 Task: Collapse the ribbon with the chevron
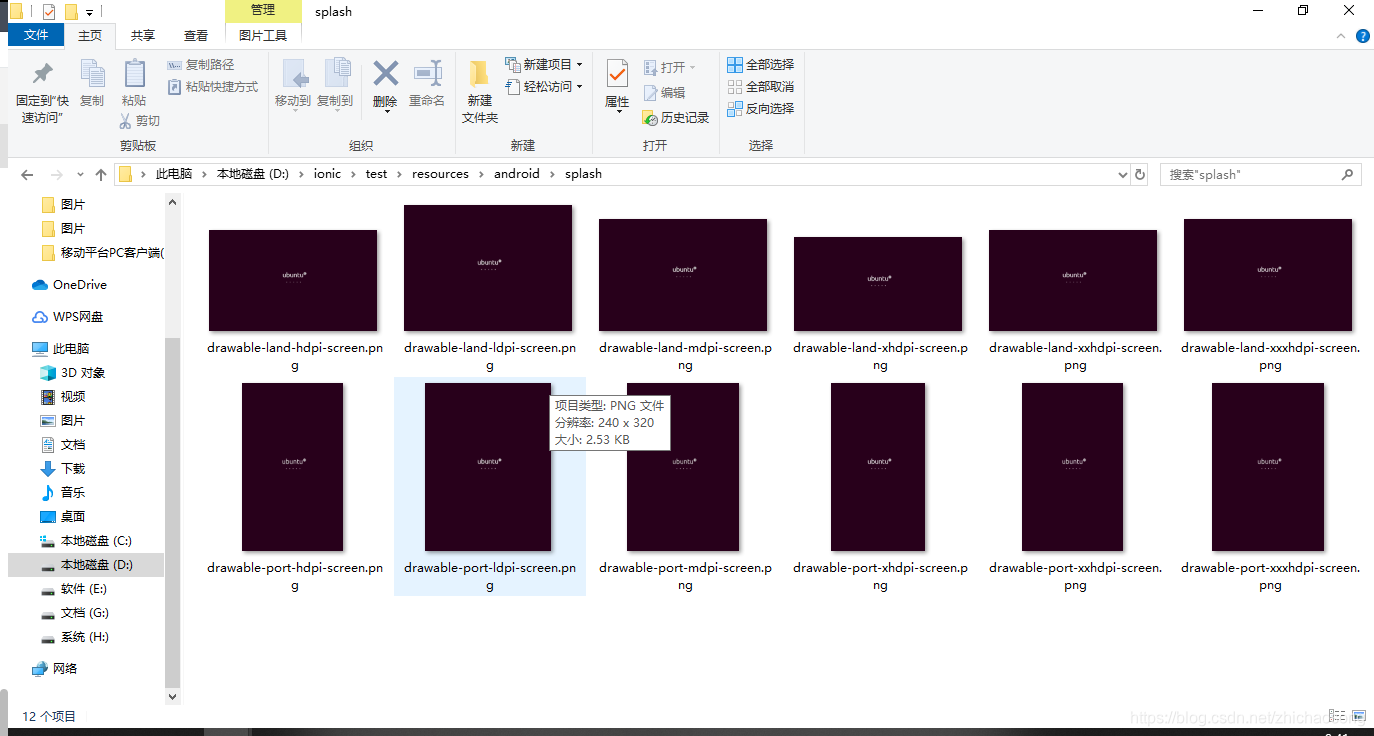pos(1342,36)
